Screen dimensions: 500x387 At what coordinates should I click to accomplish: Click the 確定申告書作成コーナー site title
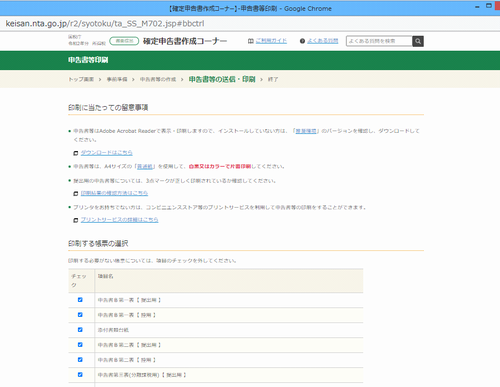(x=185, y=41)
